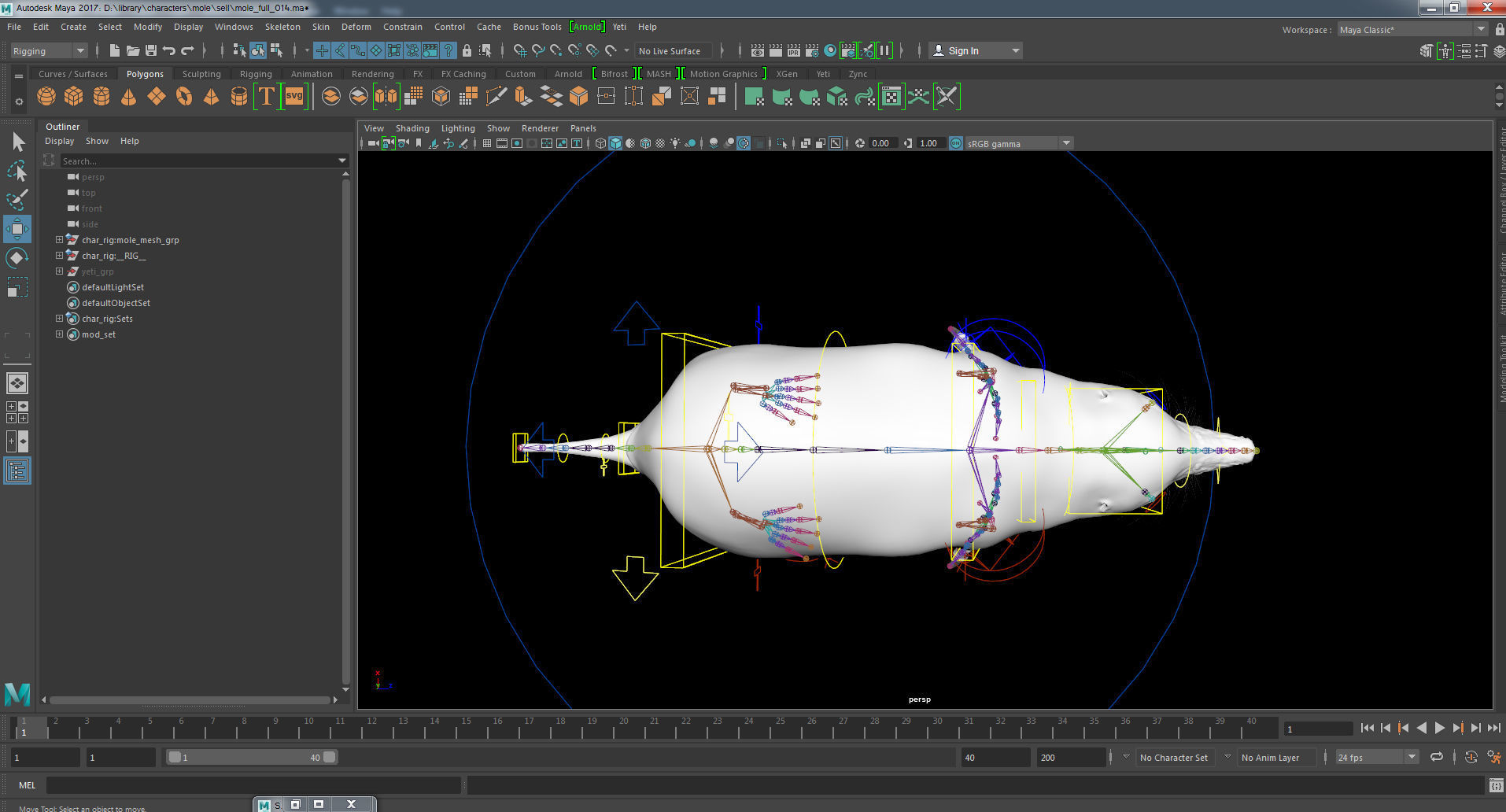Switch to single-pane layout icon

point(17,383)
